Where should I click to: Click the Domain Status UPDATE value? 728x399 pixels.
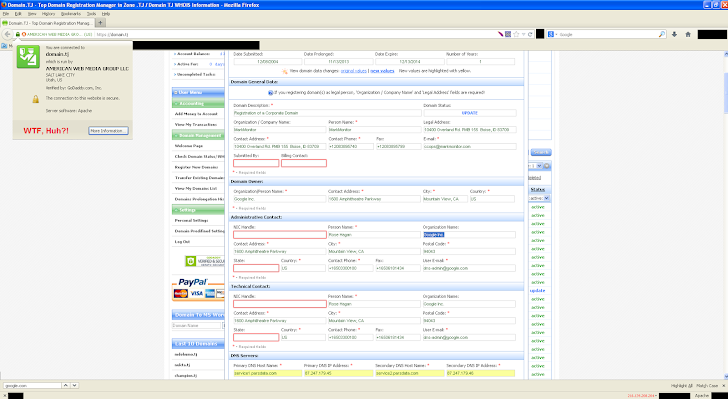click(470, 113)
